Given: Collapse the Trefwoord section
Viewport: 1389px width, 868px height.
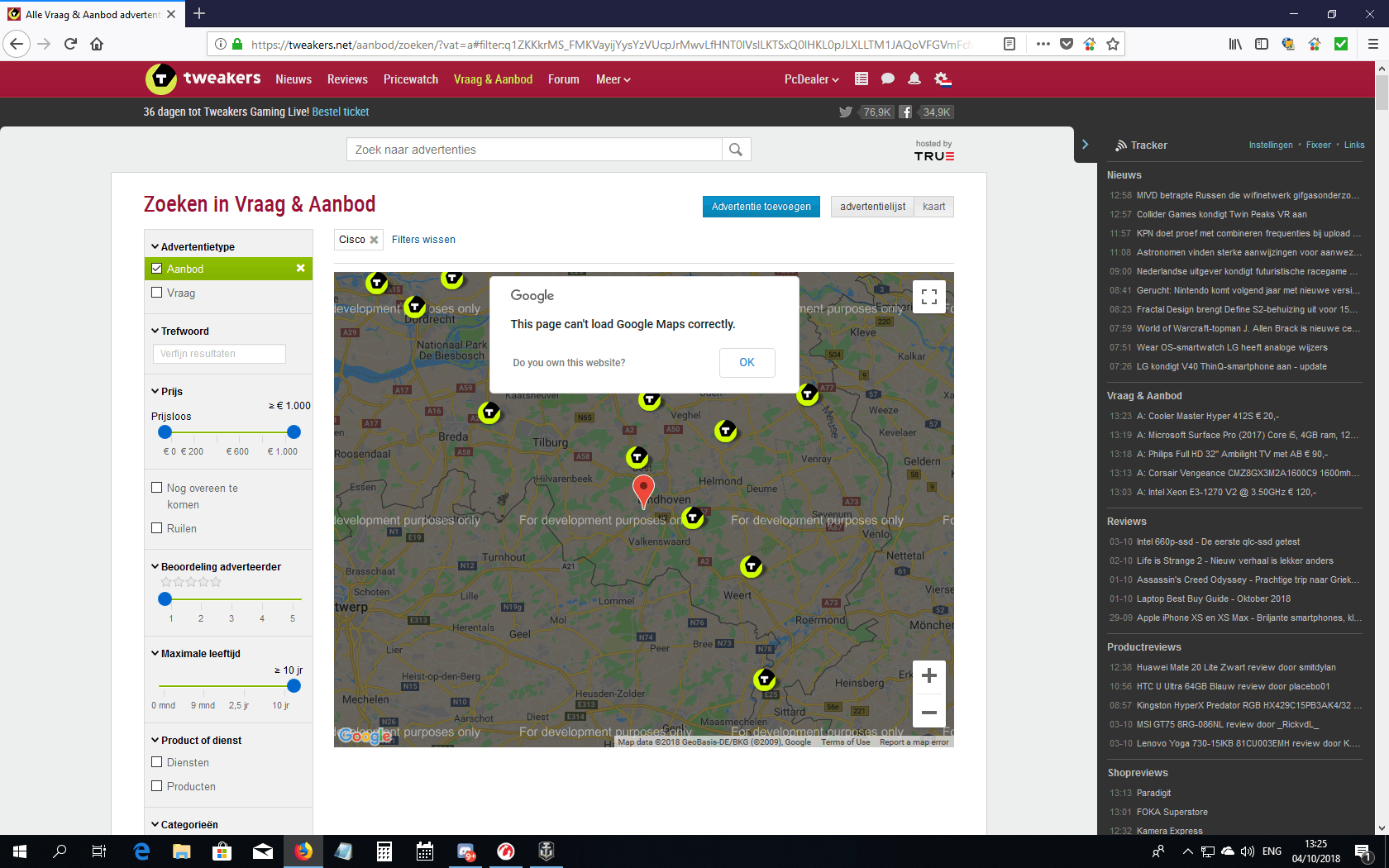Looking at the screenshot, I should (180, 331).
